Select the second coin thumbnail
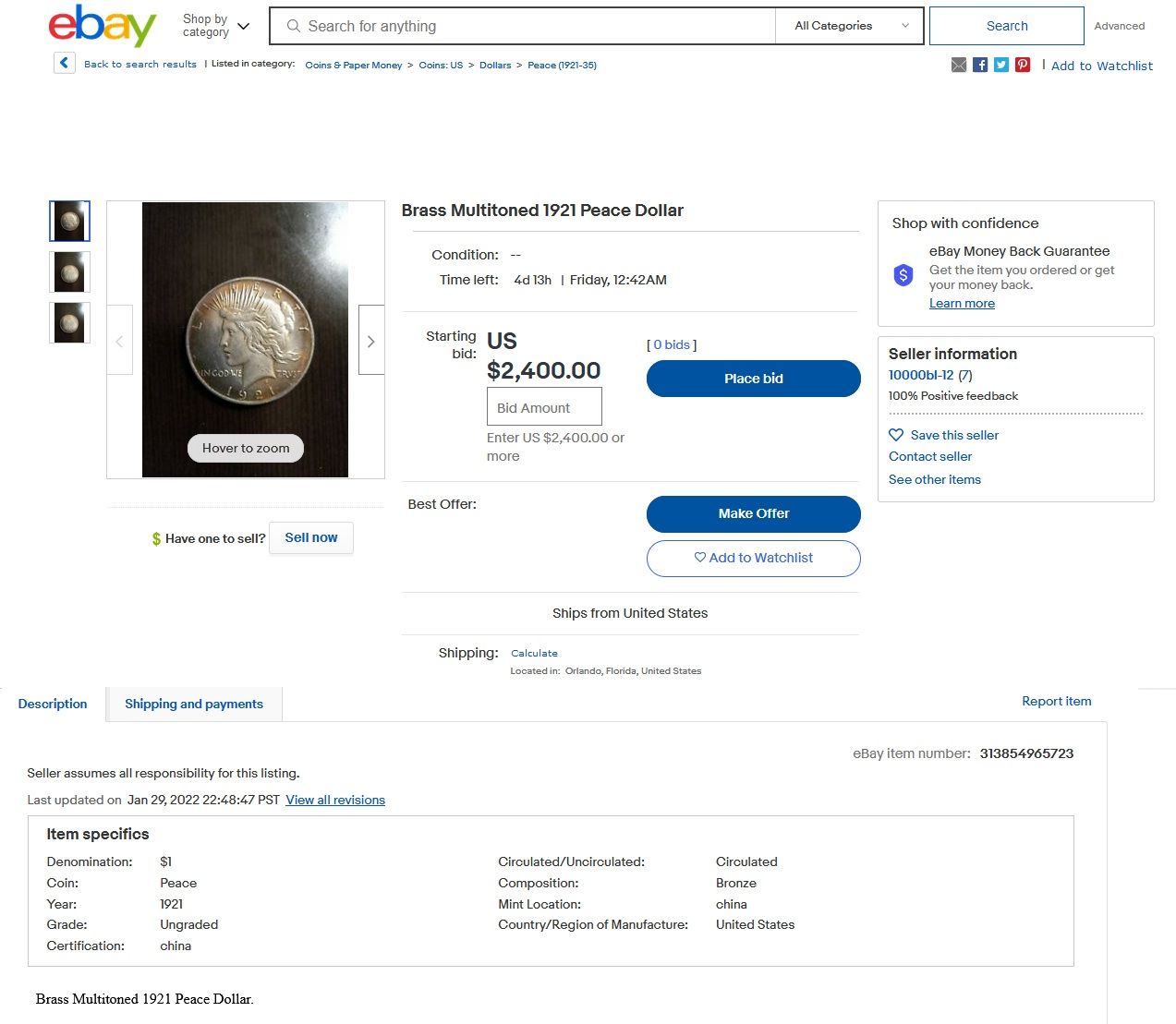 pyautogui.click(x=70, y=271)
